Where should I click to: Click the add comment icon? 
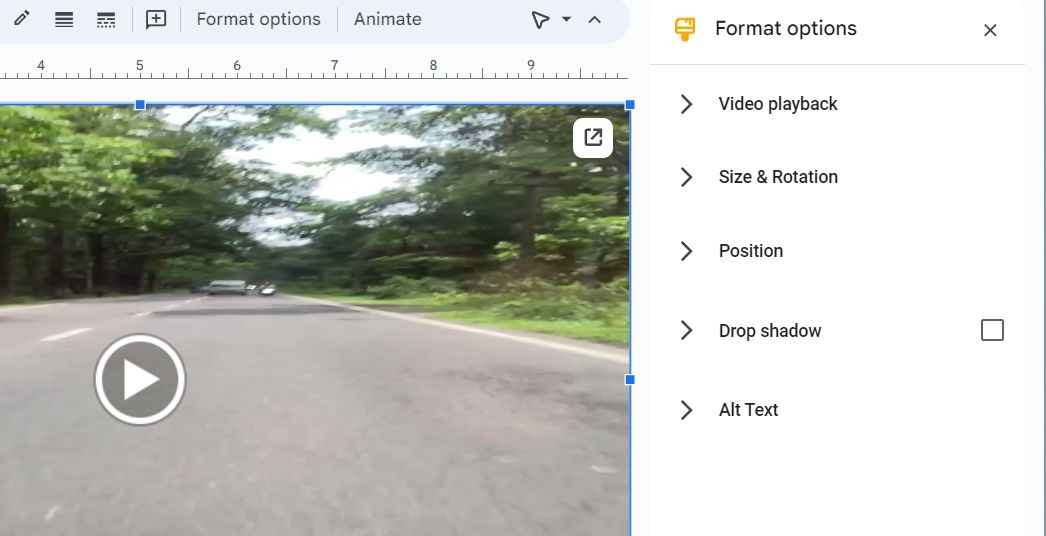155,19
